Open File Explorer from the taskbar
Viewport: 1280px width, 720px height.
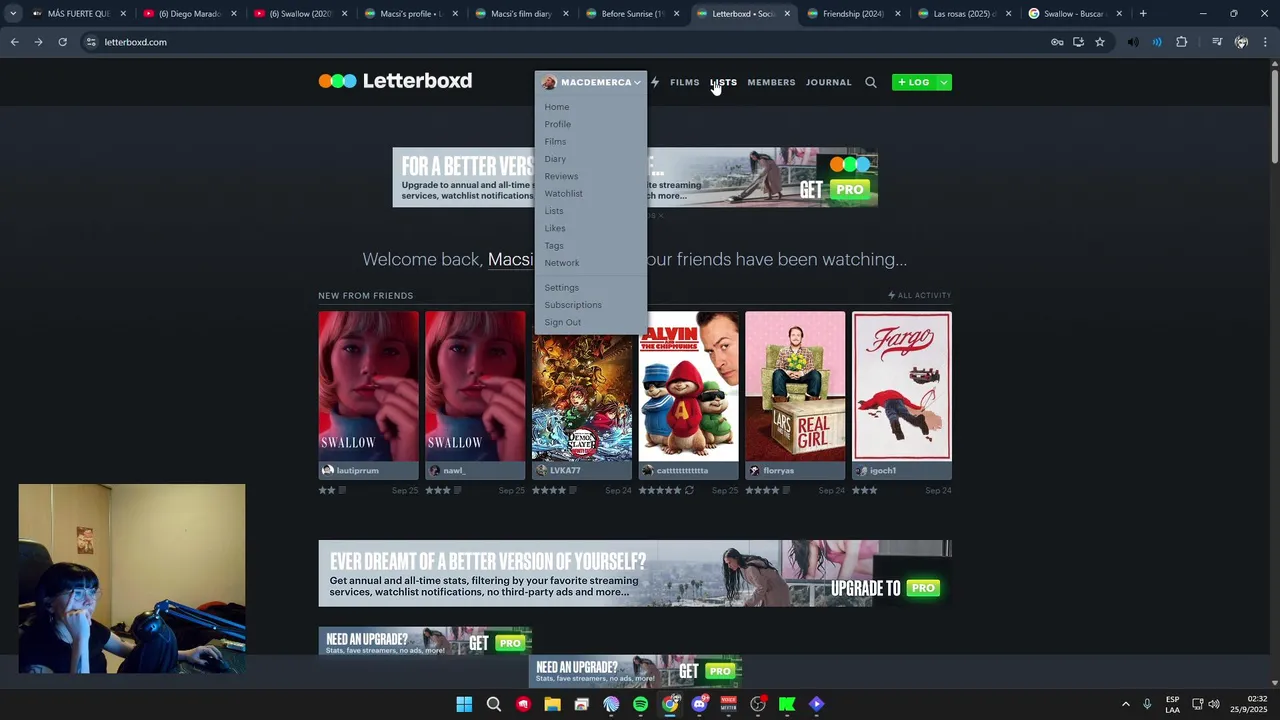click(x=552, y=704)
